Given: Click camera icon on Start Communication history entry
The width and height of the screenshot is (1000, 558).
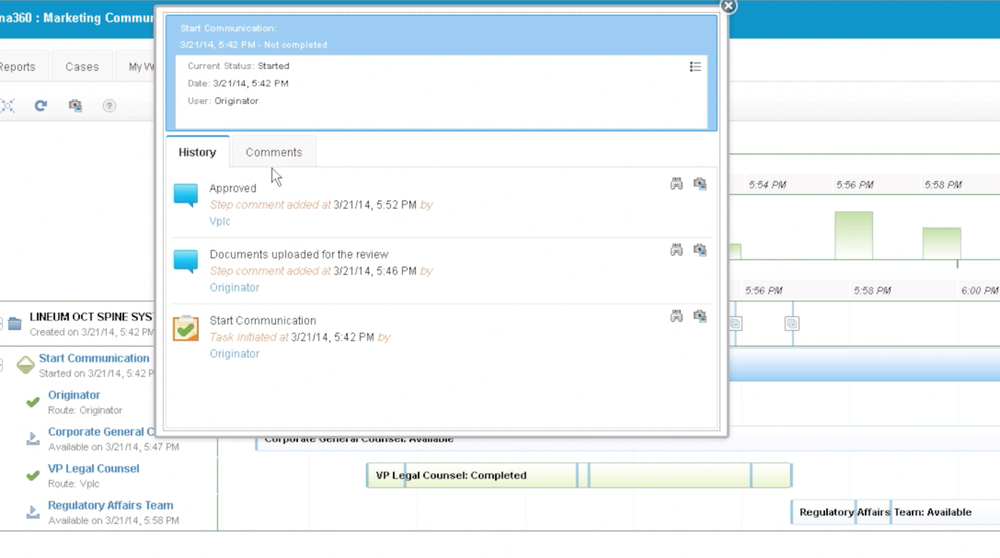Looking at the screenshot, I should tap(700, 316).
